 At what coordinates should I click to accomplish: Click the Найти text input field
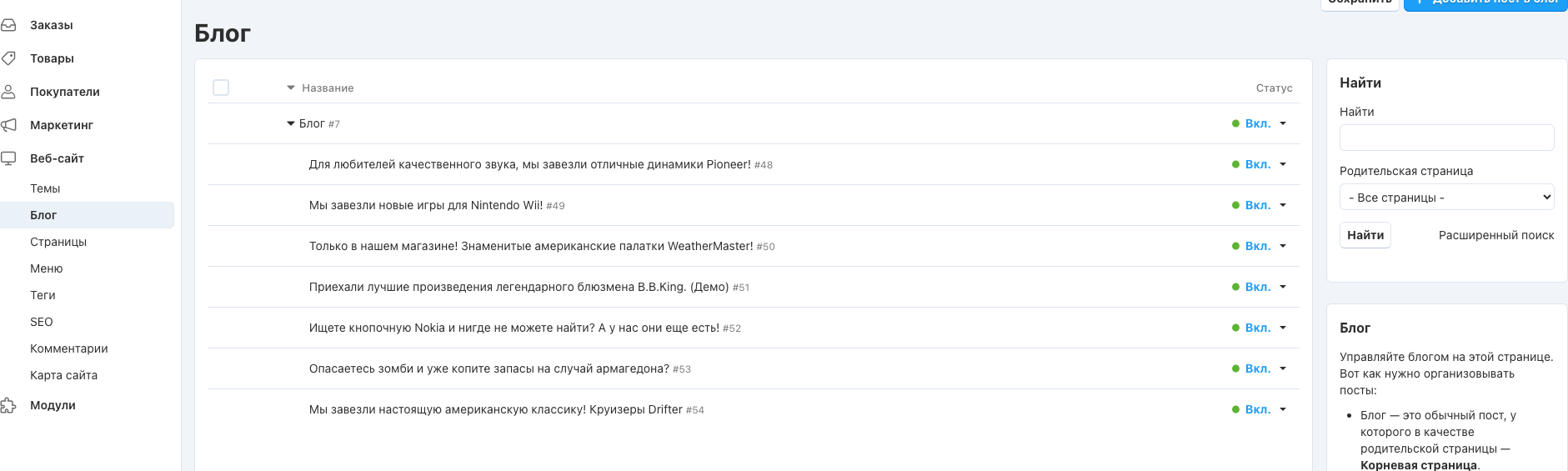click(x=1446, y=138)
